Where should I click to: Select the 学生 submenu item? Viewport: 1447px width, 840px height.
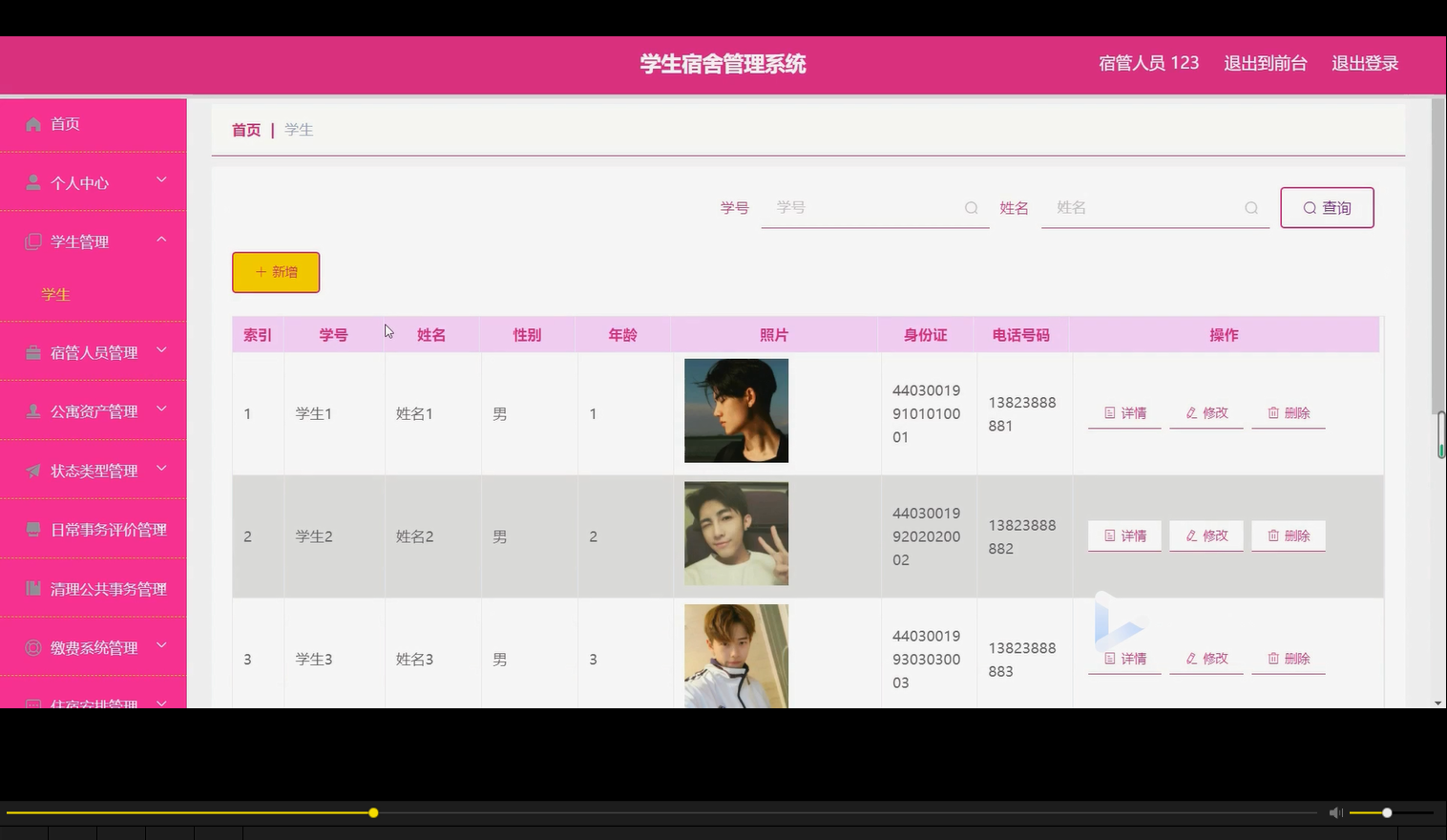pyautogui.click(x=56, y=295)
